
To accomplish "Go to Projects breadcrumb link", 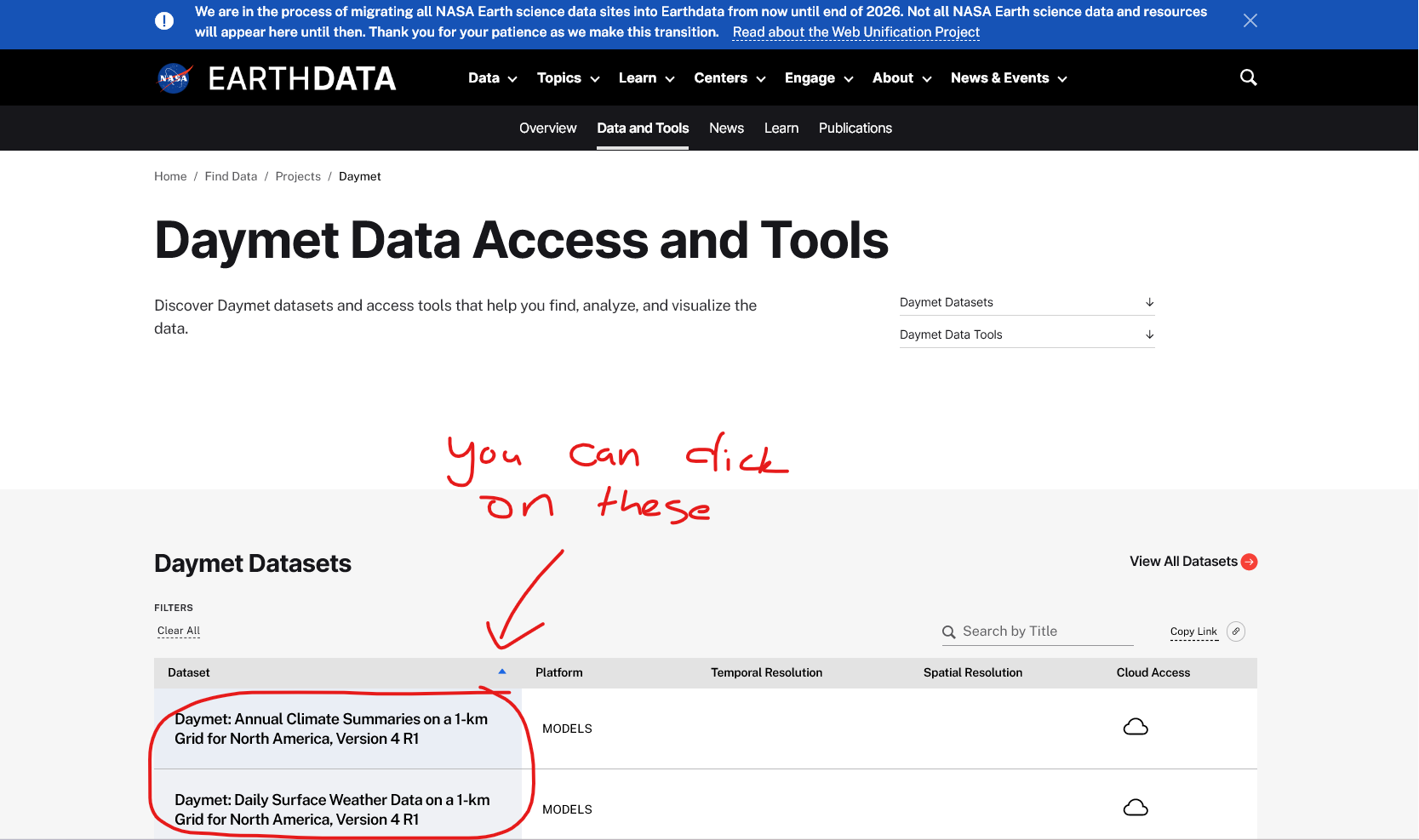I will point(298,176).
